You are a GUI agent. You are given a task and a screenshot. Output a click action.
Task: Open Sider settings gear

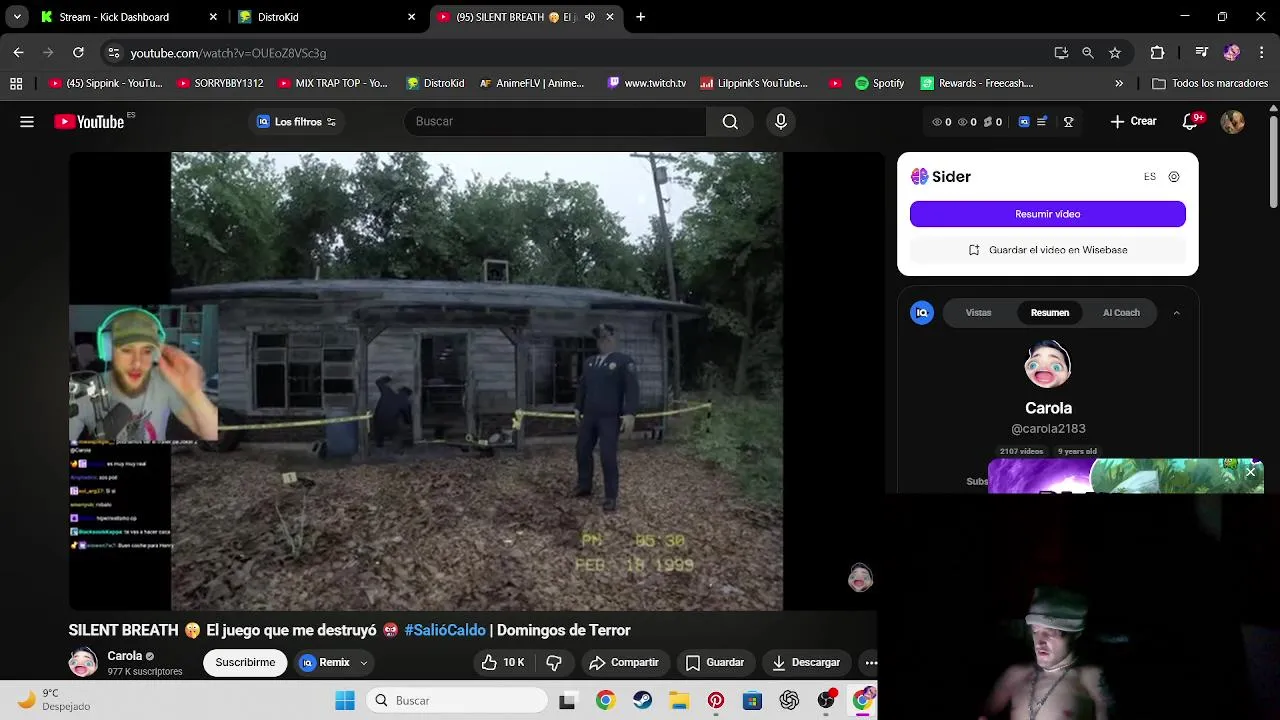(1174, 177)
